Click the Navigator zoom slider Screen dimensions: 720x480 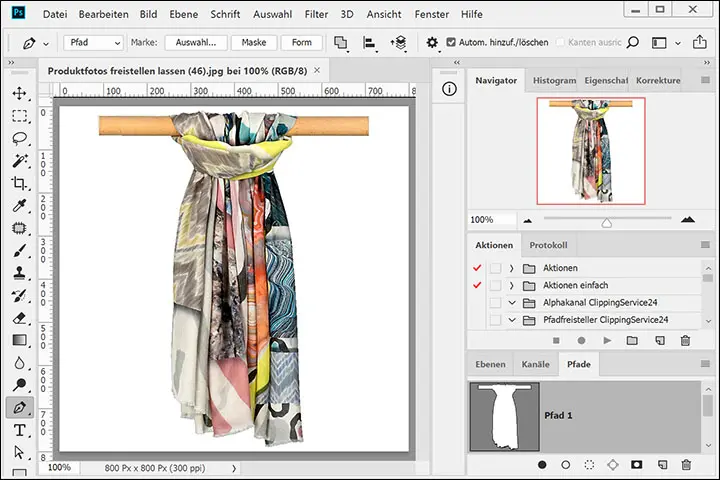tap(606, 222)
